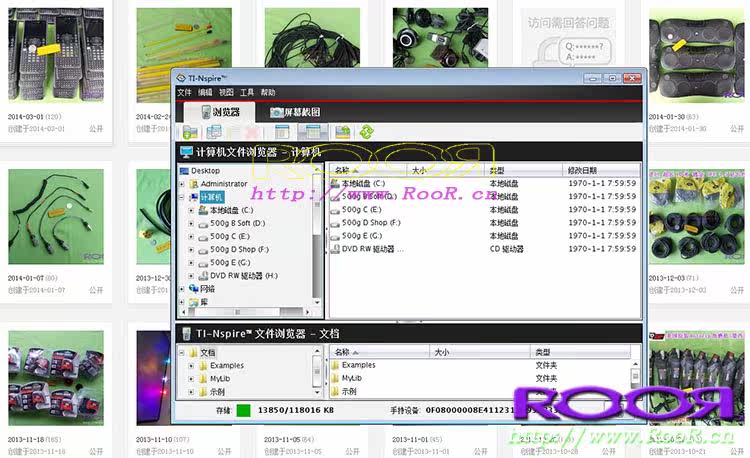
Task: Expand the Examples tree node in handheld pane
Action: (191, 366)
